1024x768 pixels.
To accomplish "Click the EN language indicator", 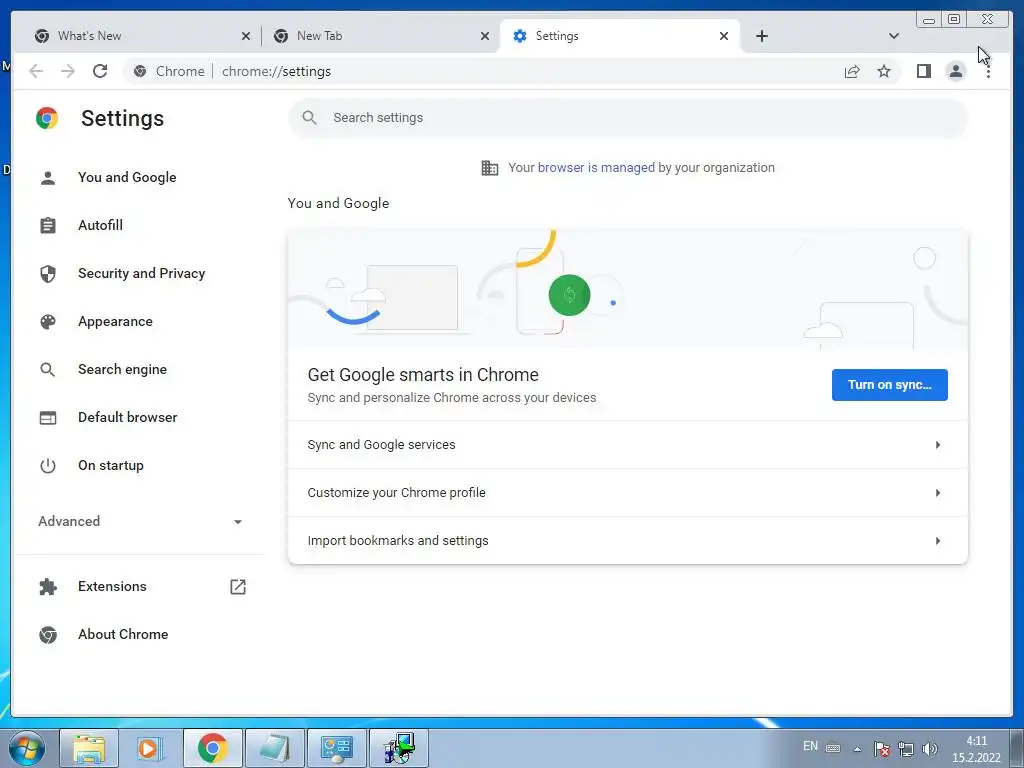I will 810,746.
